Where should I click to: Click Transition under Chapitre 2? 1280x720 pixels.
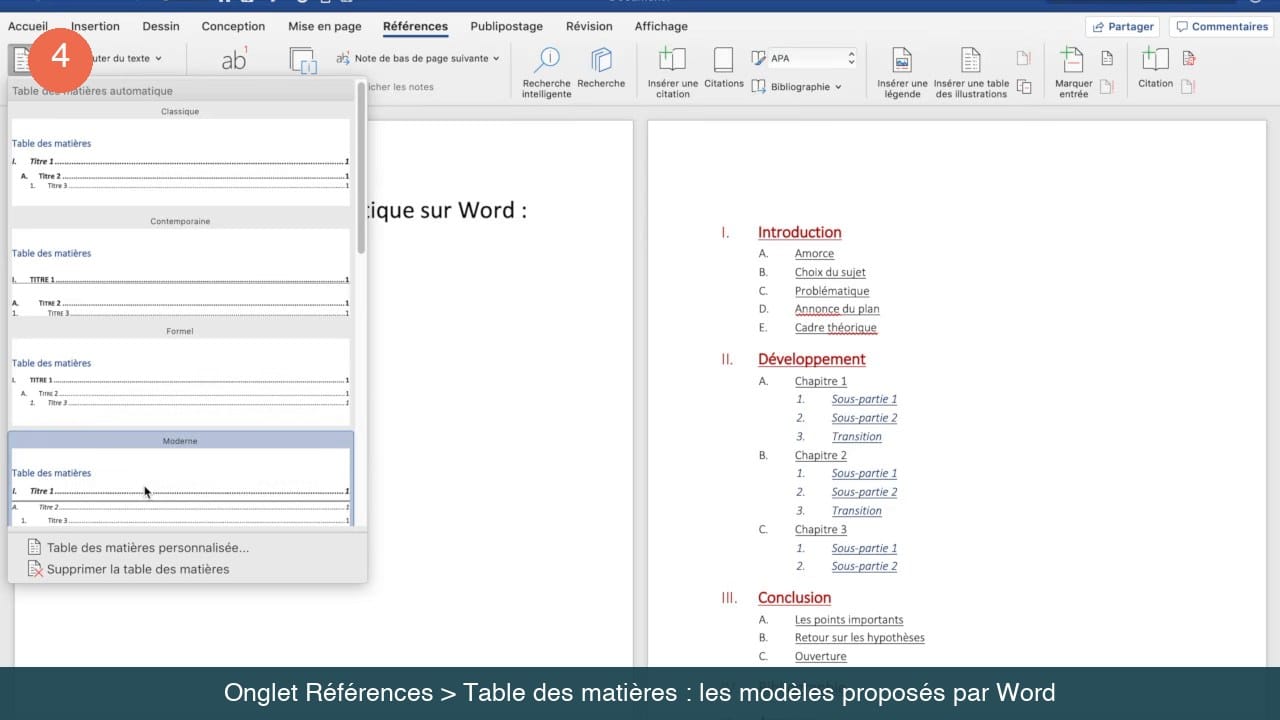point(857,511)
